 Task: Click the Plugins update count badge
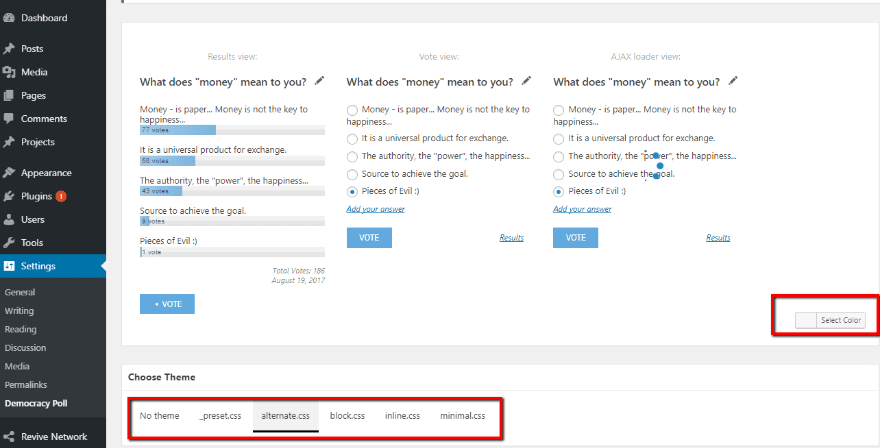[61, 196]
